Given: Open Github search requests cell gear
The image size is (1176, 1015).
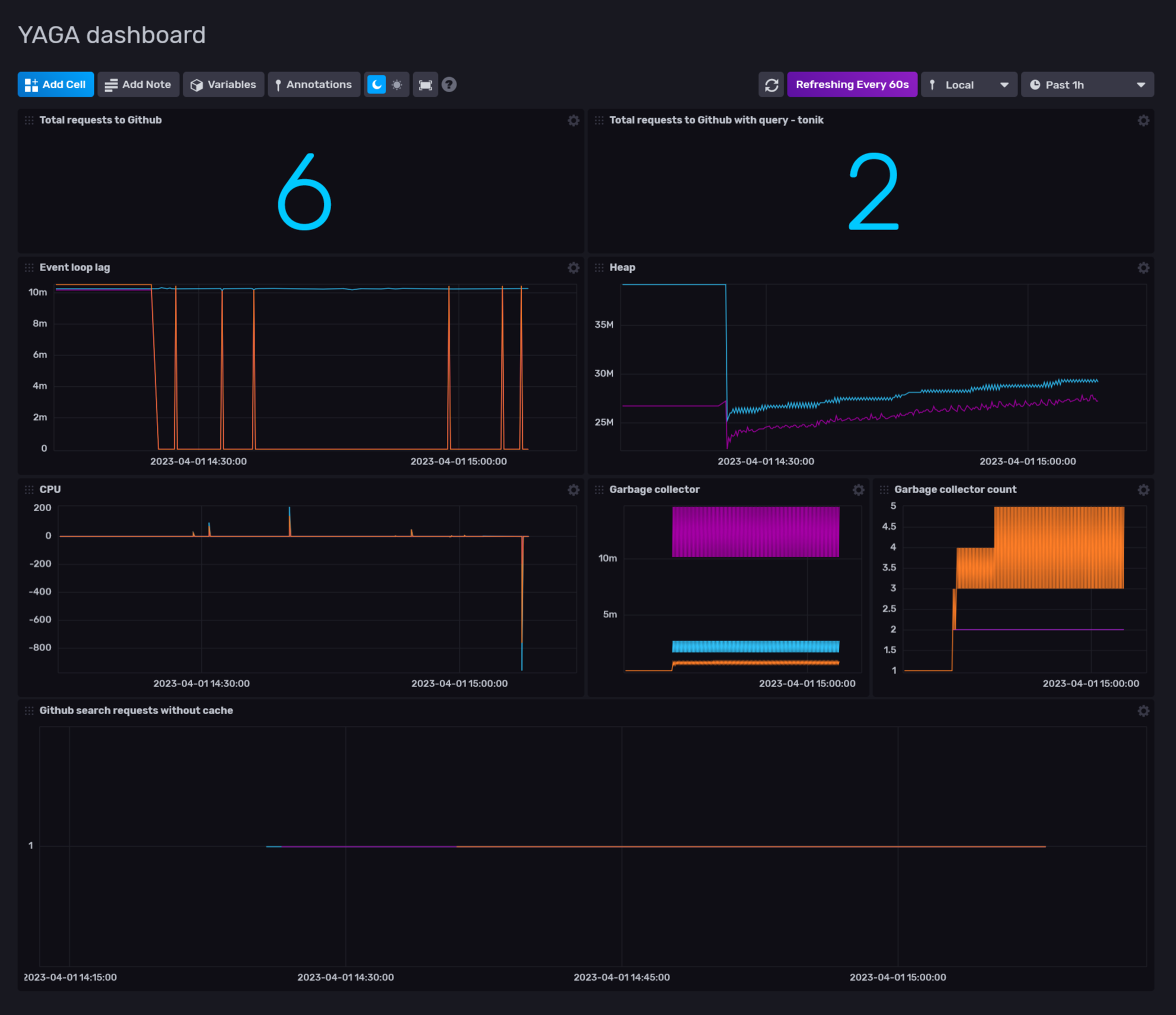Looking at the screenshot, I should 1143,711.
